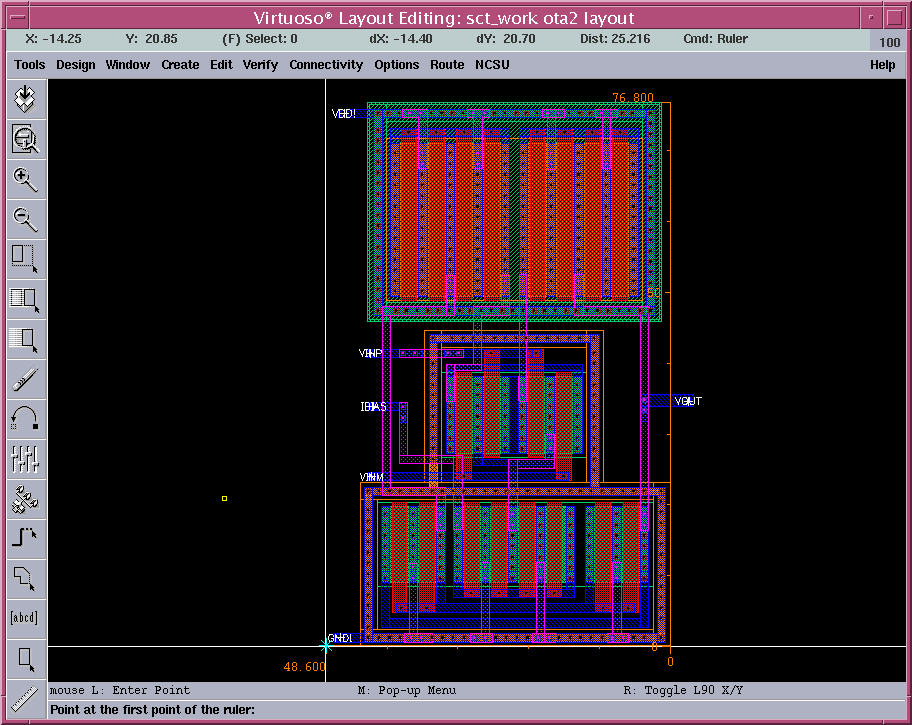This screenshot has width=912, height=725.
Task: Open the Options menu
Action: point(397,65)
